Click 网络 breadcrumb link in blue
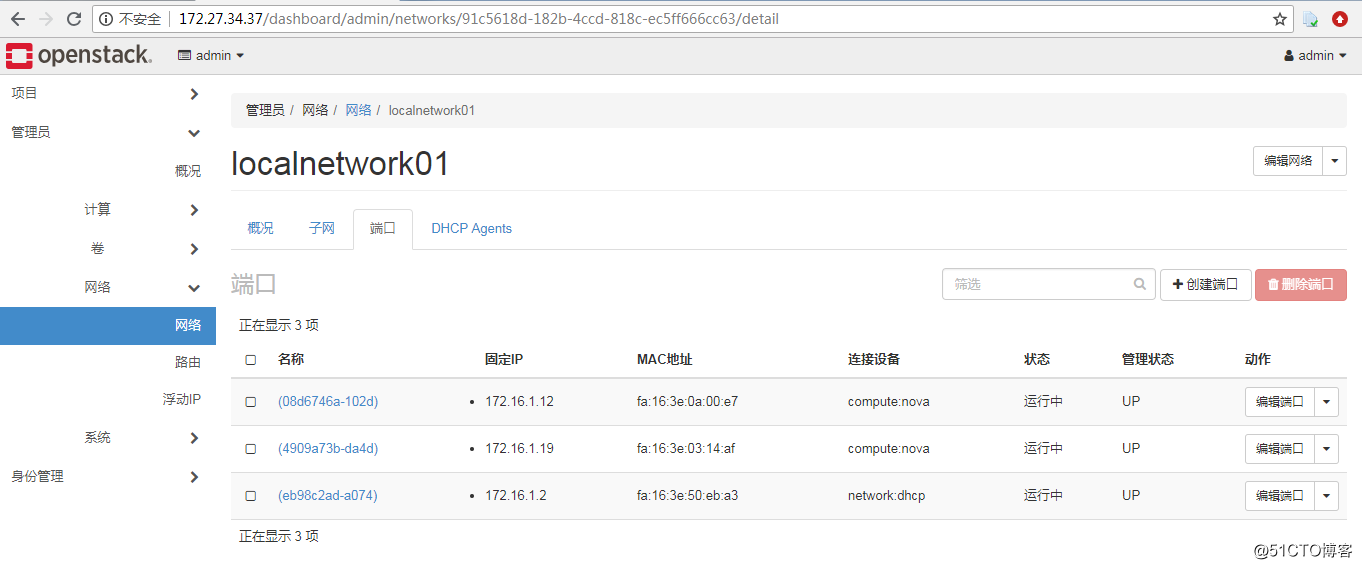 click(x=358, y=110)
